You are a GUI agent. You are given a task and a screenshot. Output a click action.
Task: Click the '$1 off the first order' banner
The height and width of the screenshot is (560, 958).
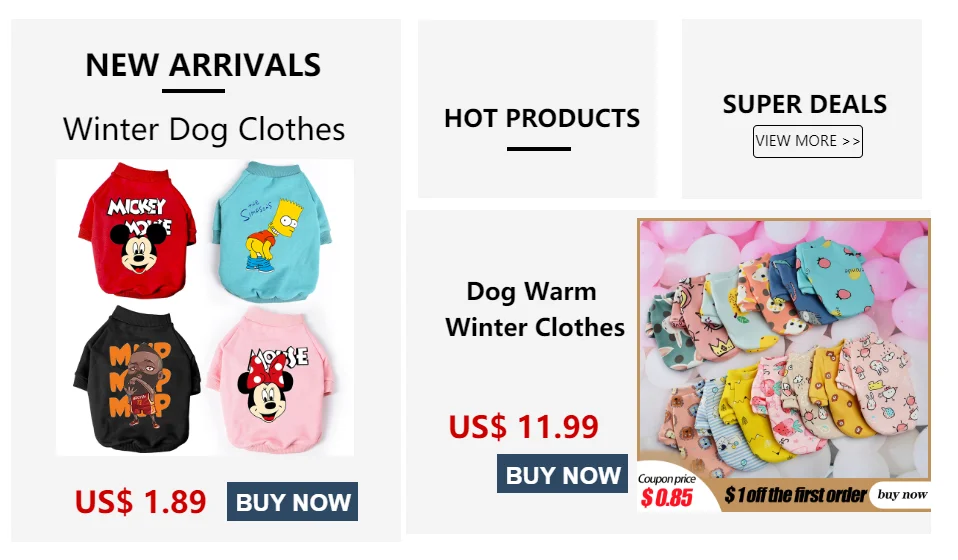click(795, 495)
